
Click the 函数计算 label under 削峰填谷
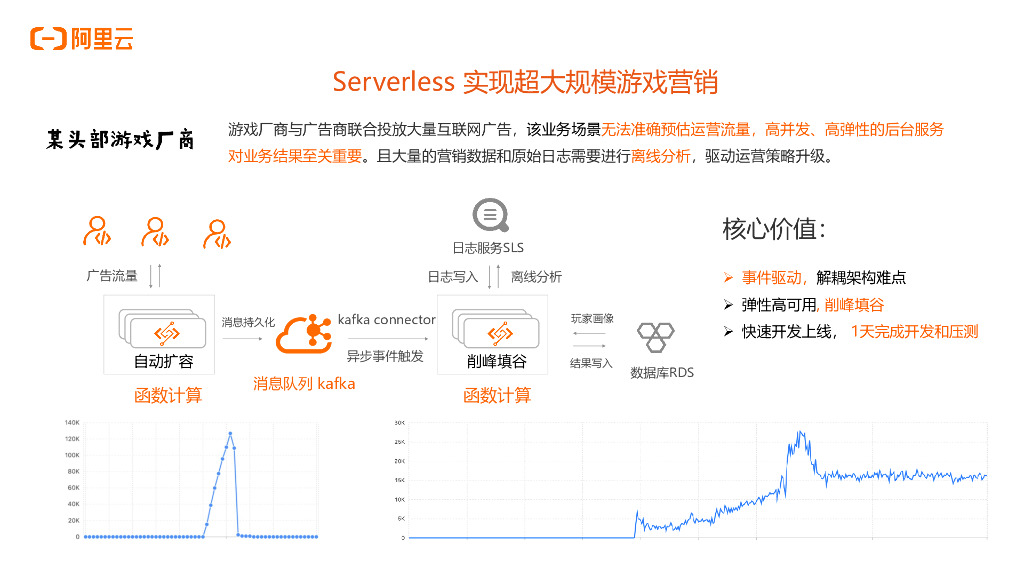pyautogui.click(x=497, y=395)
